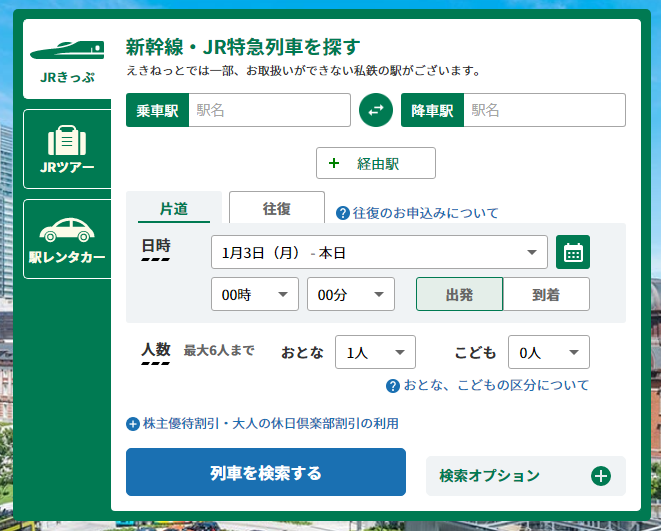Click the 最大6人まで note
The width and height of the screenshot is (661, 531).
point(219,350)
